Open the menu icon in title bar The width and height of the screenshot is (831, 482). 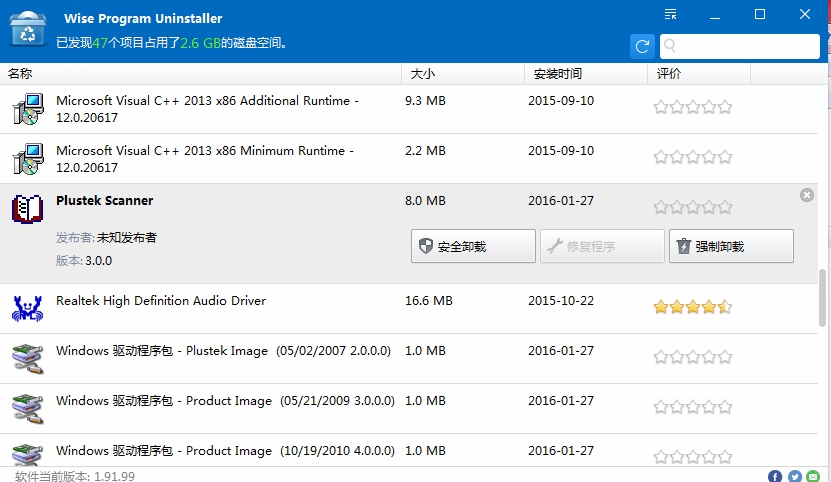click(670, 14)
